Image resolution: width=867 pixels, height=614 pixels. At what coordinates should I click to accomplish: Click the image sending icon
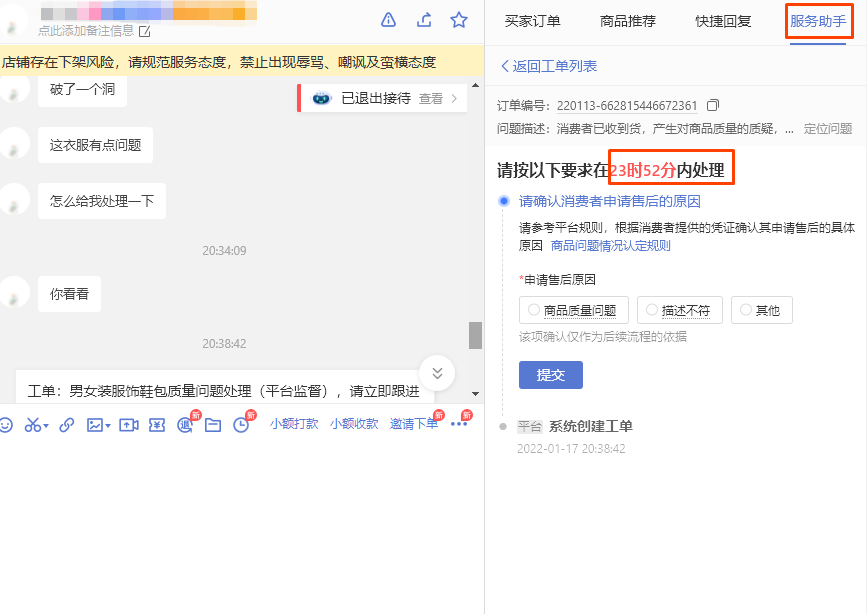[94, 424]
